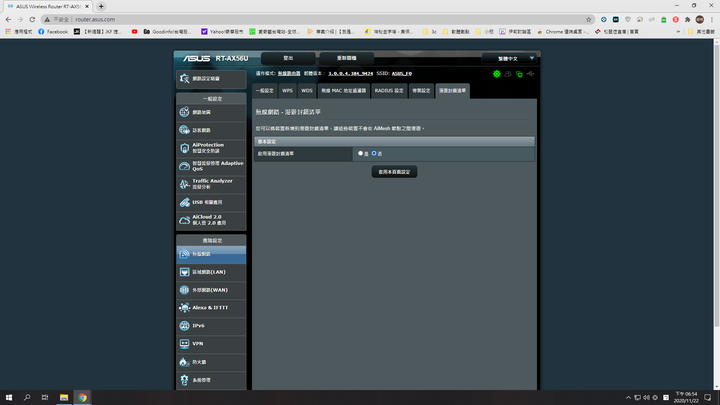Open the IPv6 settings icon
Image resolution: width=720 pixels, height=405 pixels.
point(185,326)
